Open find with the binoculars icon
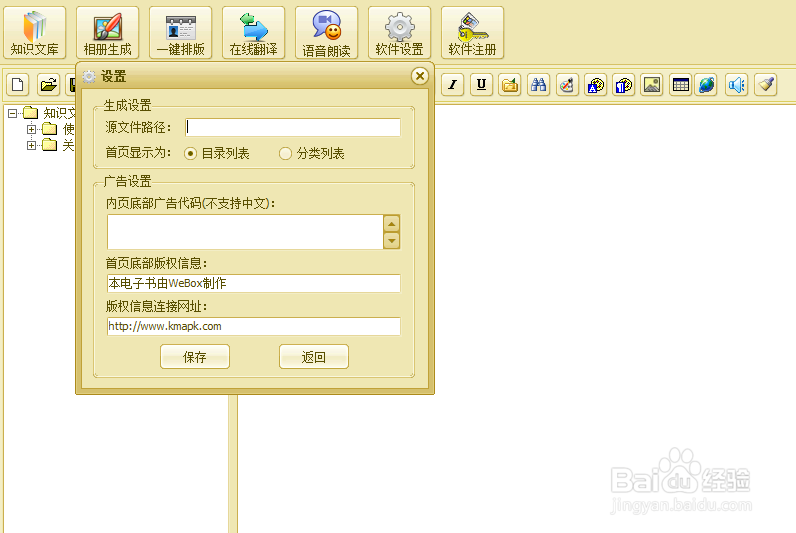The image size is (796, 533). (x=538, y=85)
